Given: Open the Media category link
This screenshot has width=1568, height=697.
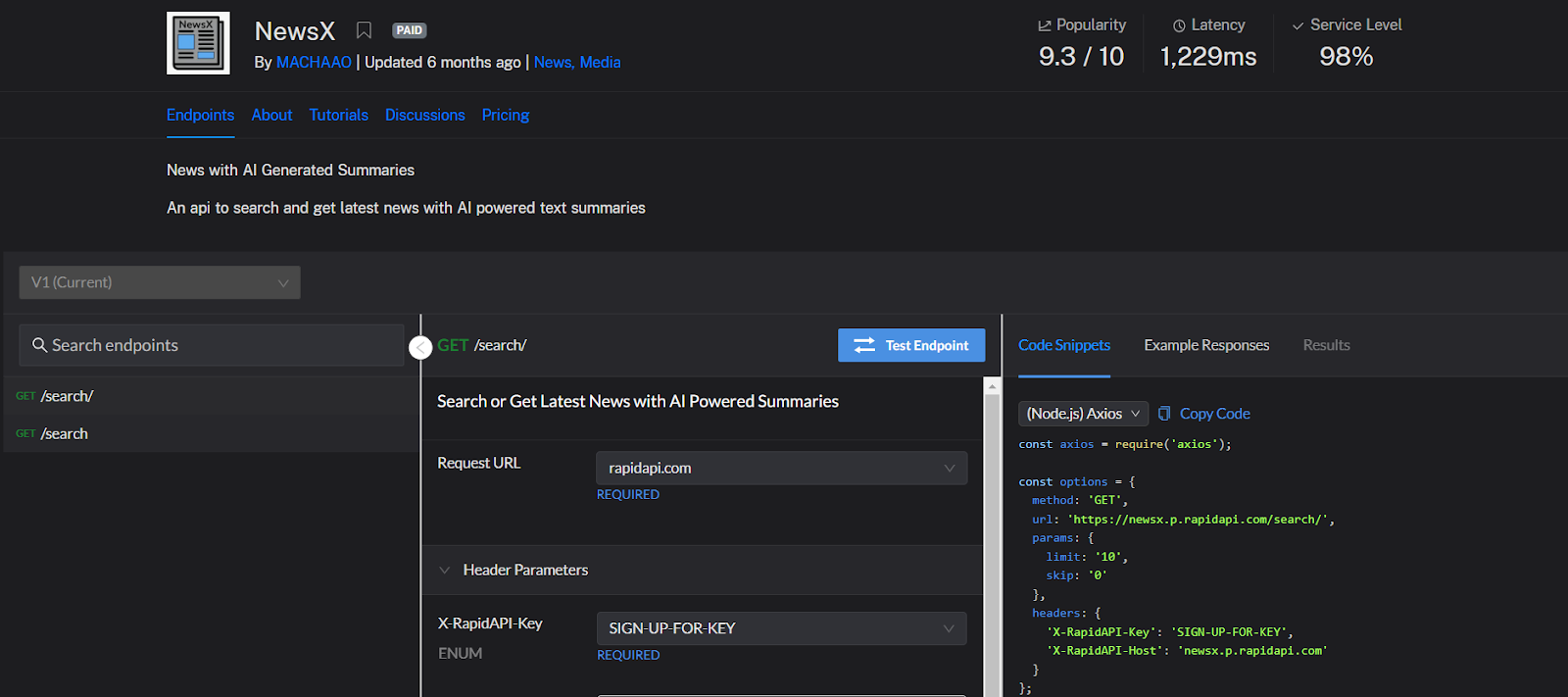Looking at the screenshot, I should tap(600, 62).
